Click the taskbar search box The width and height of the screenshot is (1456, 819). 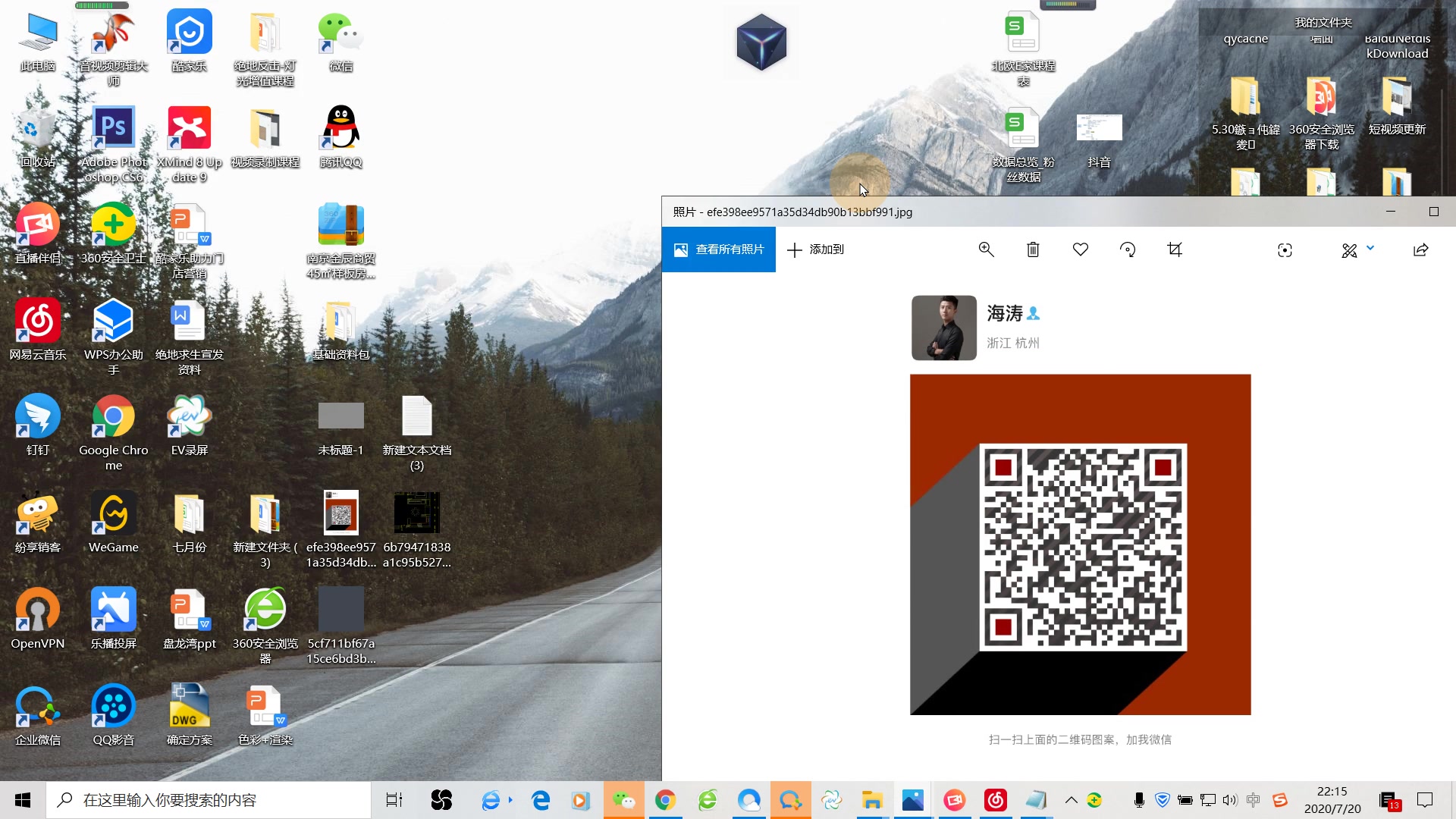point(209,800)
